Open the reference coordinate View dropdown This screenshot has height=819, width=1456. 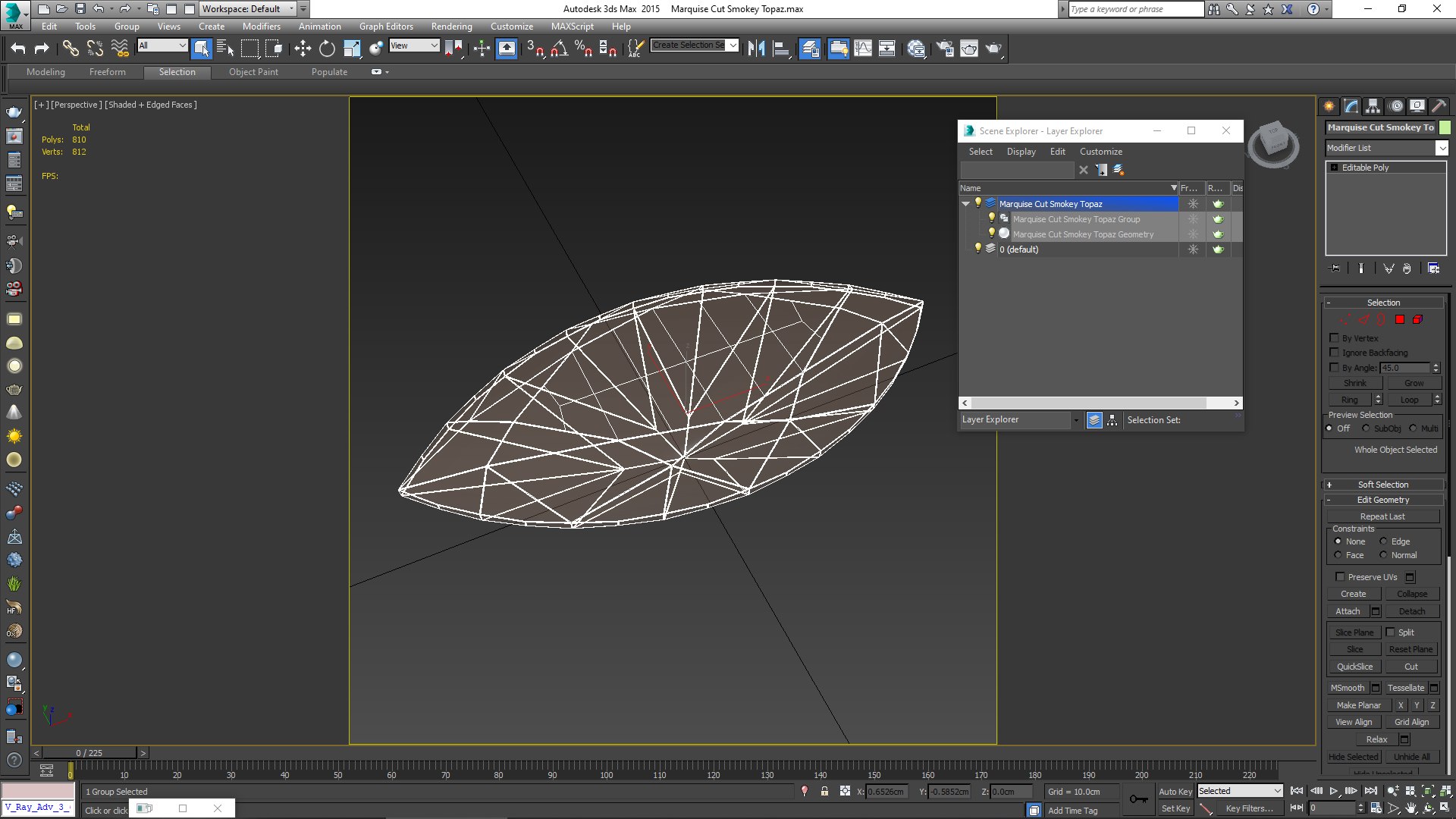tap(414, 45)
